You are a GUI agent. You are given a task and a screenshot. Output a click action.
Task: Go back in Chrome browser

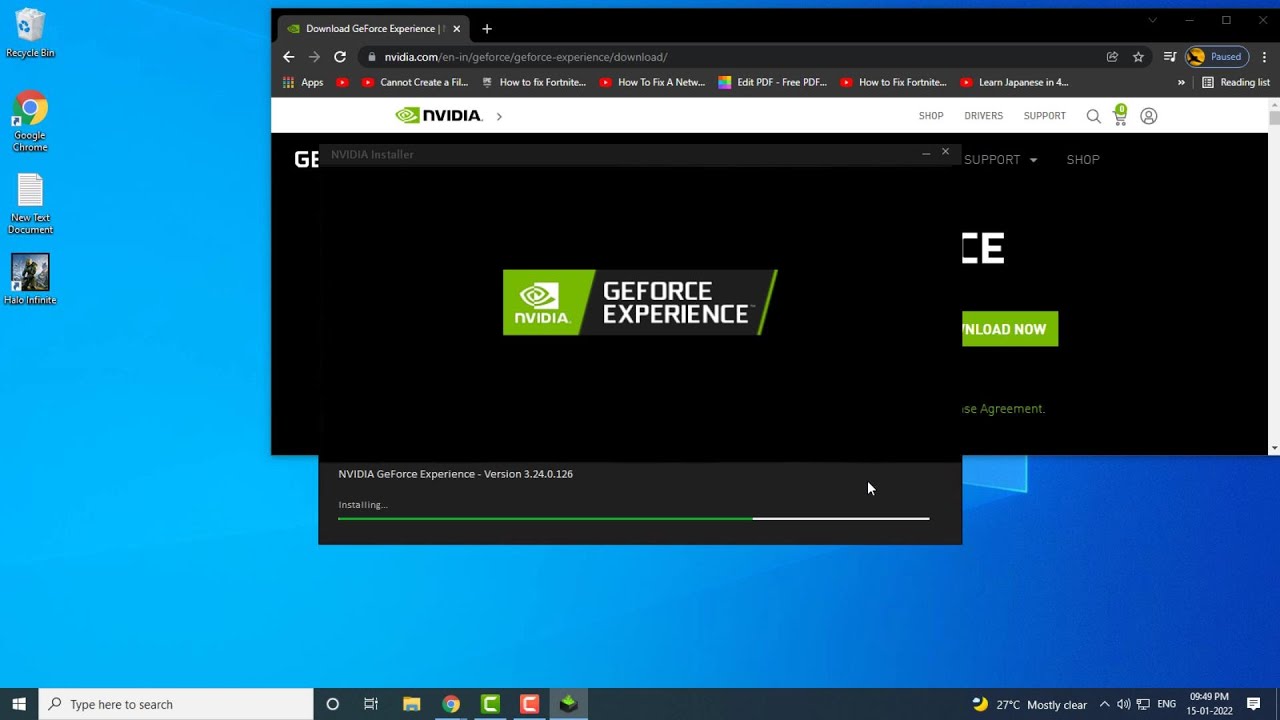(x=289, y=57)
